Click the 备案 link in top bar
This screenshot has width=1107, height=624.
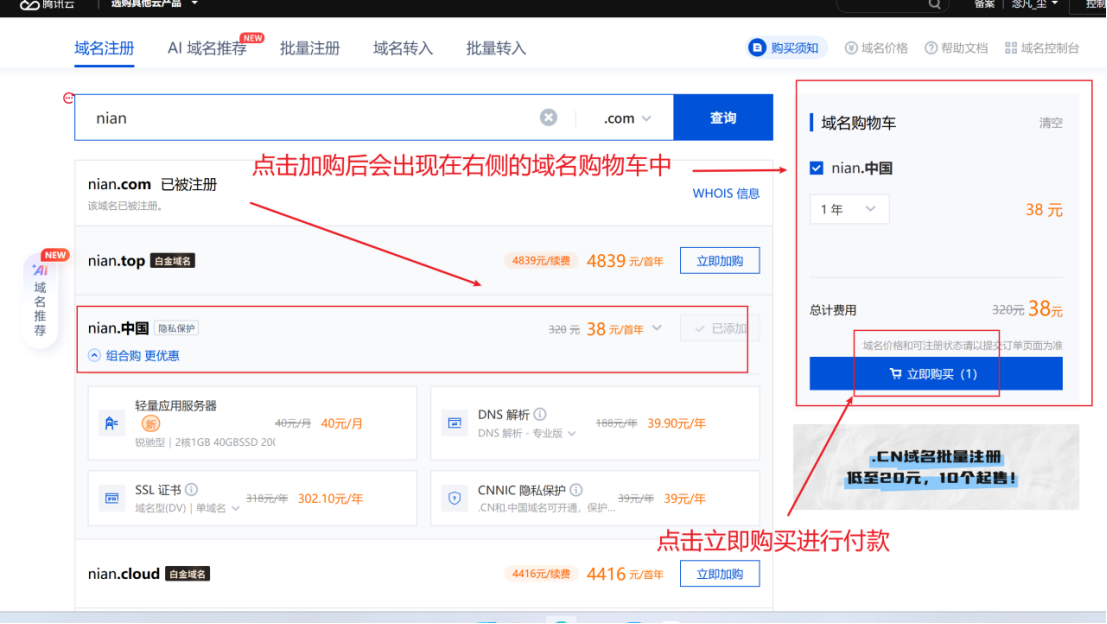coord(983,4)
